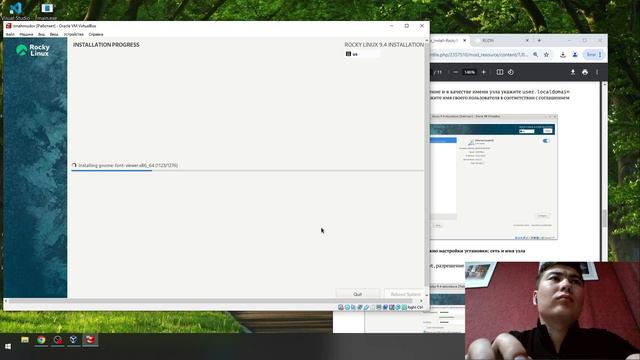Click the package installation status text
640x360 pixels.
[128, 165]
